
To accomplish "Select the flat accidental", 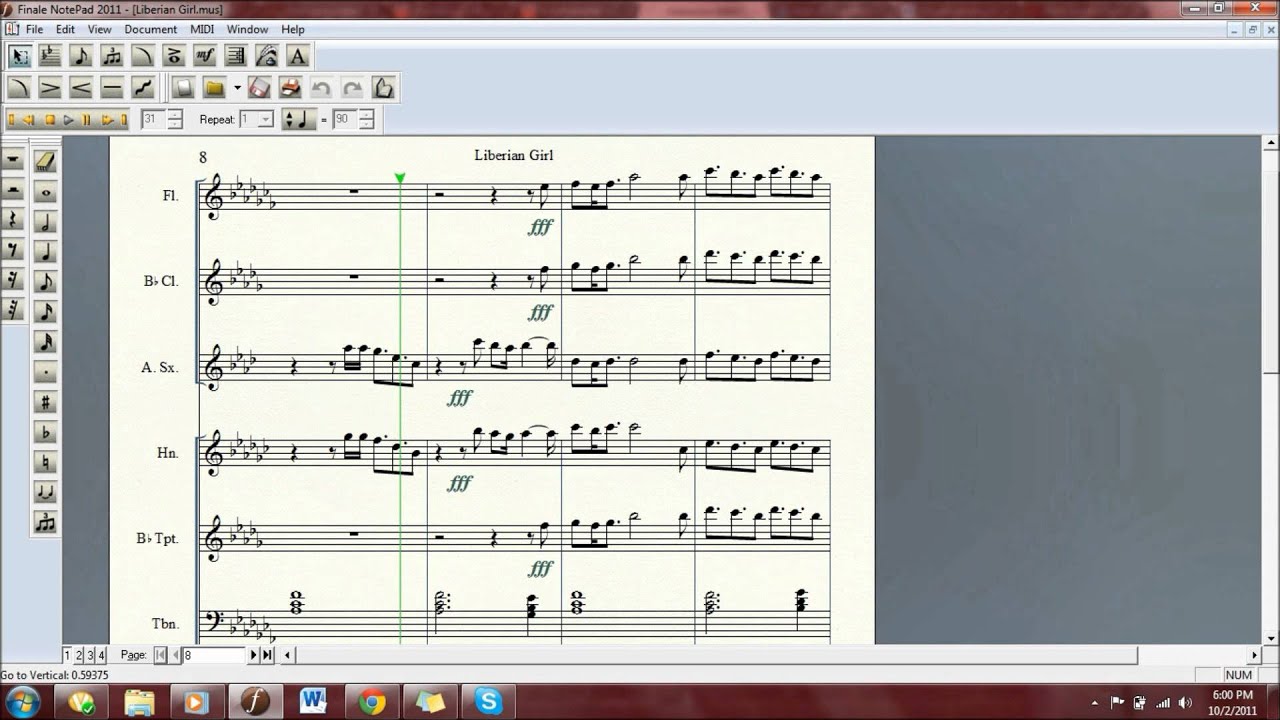I will pos(45,432).
